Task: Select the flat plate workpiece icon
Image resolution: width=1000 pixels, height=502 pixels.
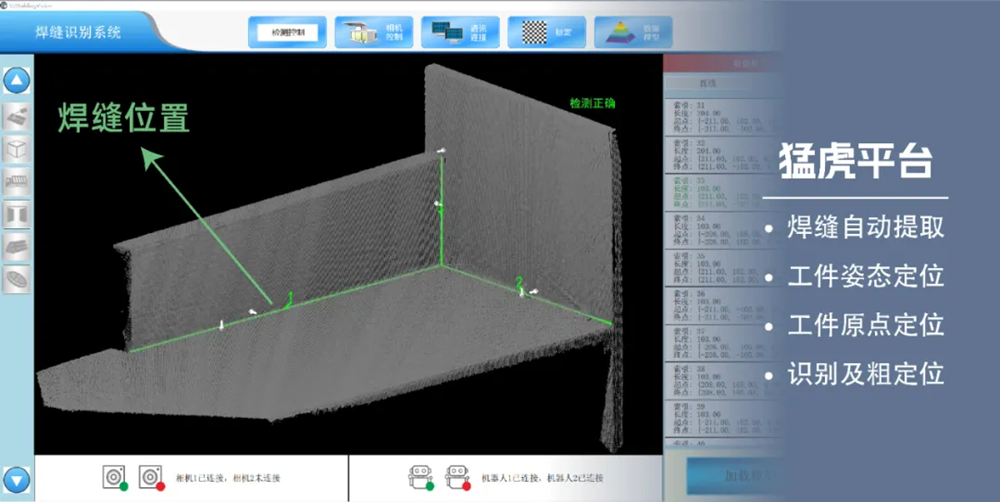Action: pos(17,117)
